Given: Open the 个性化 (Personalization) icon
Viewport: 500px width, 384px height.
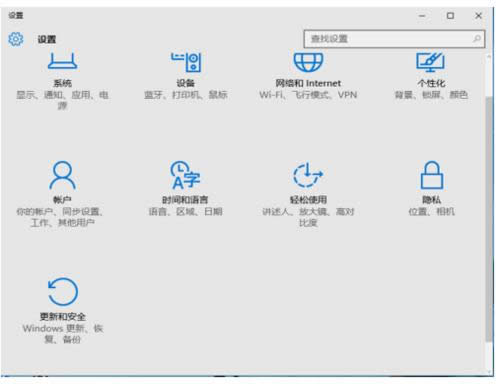Looking at the screenshot, I should (430, 62).
